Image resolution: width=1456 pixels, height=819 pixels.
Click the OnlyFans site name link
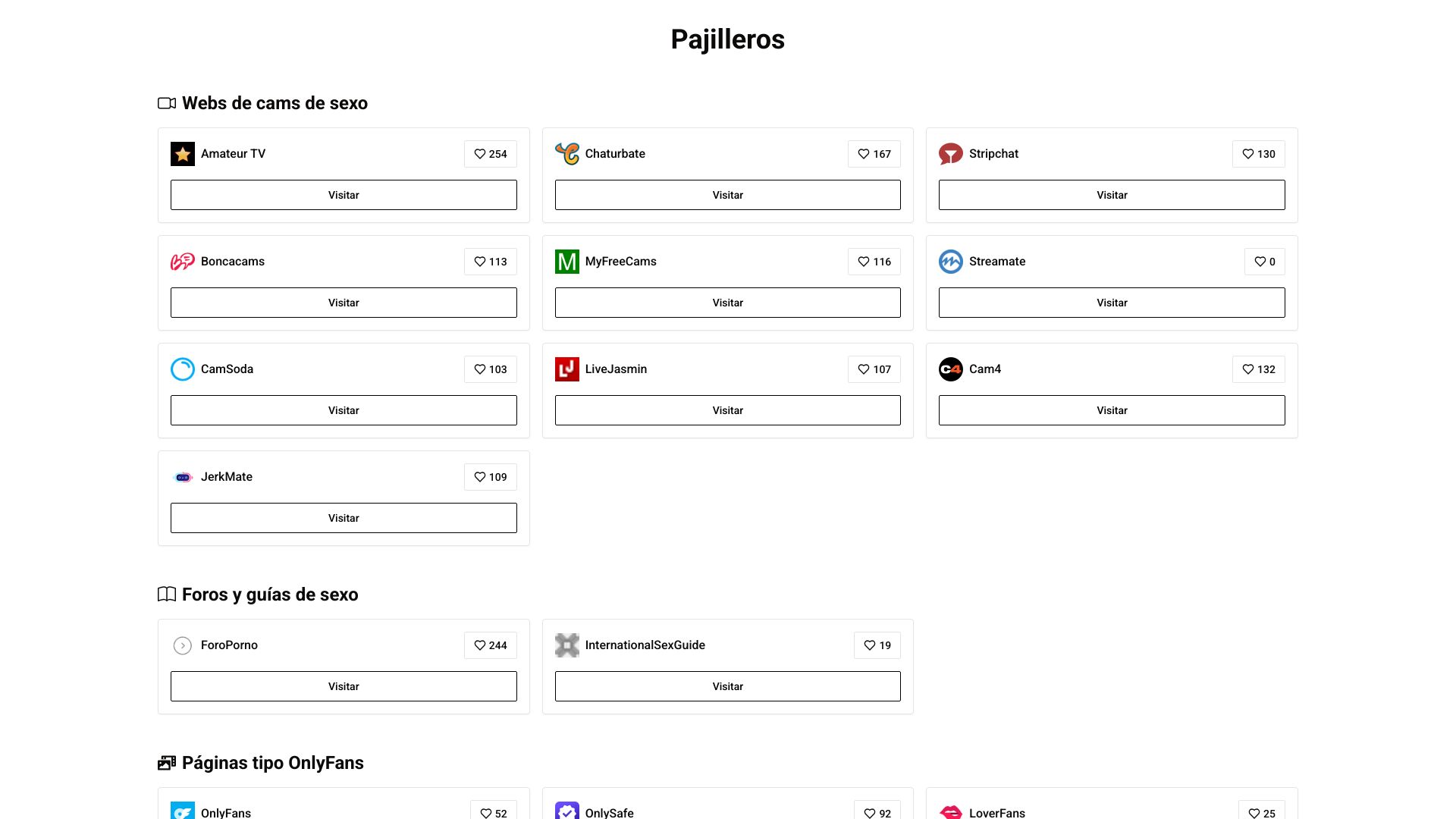pyautogui.click(x=226, y=812)
